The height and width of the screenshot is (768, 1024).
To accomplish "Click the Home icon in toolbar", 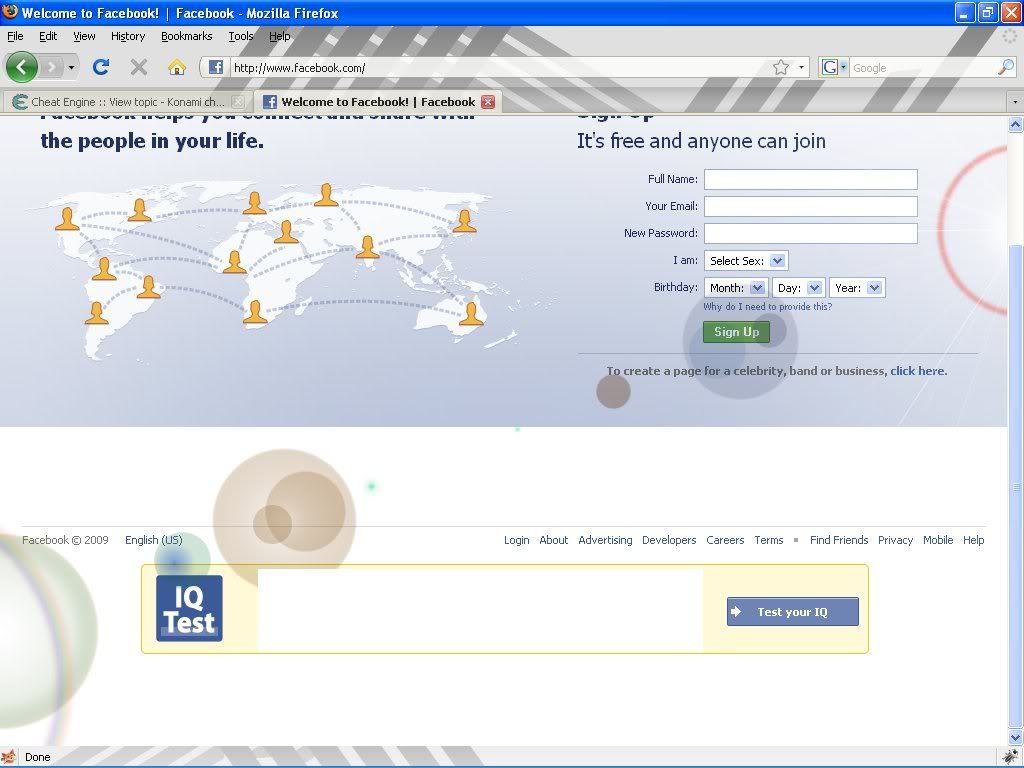I will pyautogui.click(x=177, y=67).
